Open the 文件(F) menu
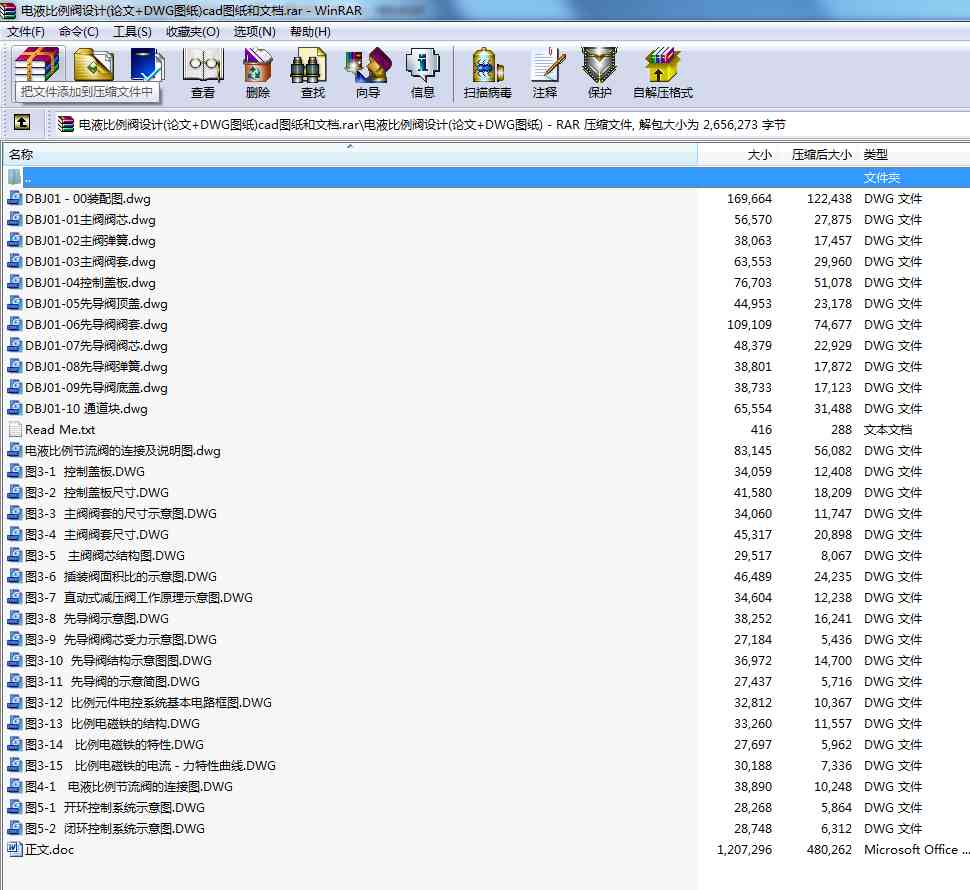This screenshot has width=970, height=890. click(25, 31)
